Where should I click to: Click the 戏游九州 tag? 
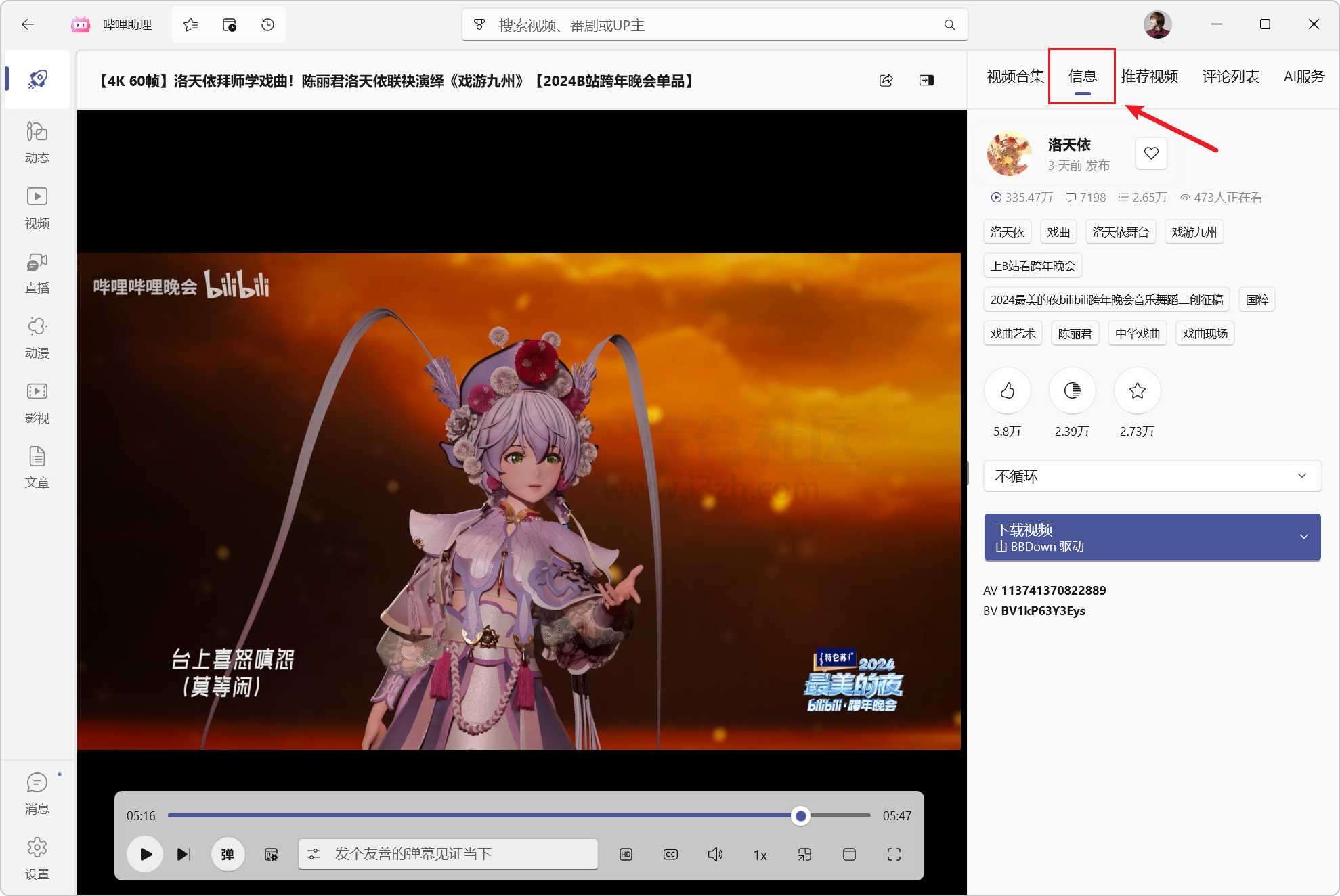pyautogui.click(x=1194, y=232)
